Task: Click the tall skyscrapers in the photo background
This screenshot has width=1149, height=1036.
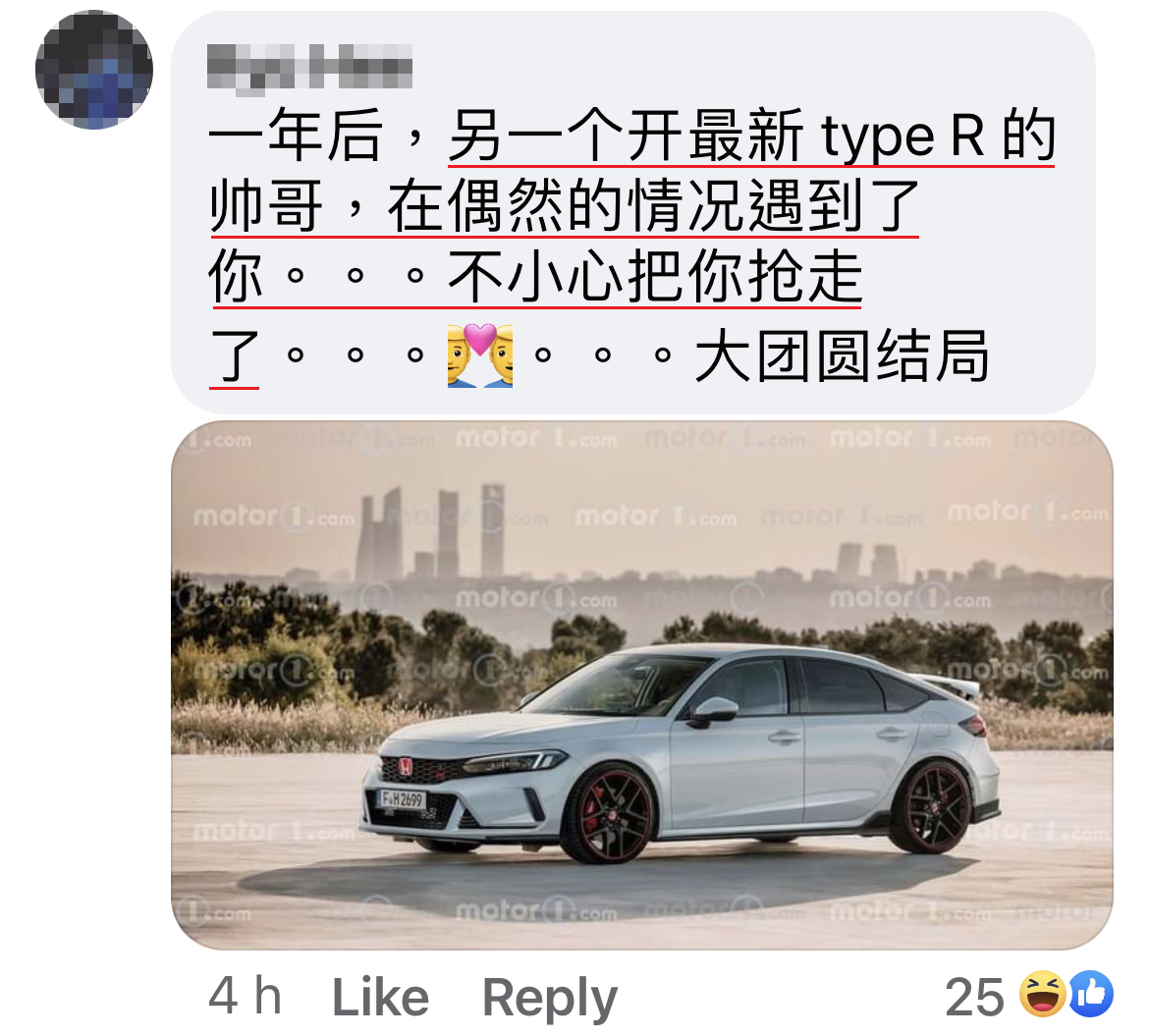Action: pos(431,531)
